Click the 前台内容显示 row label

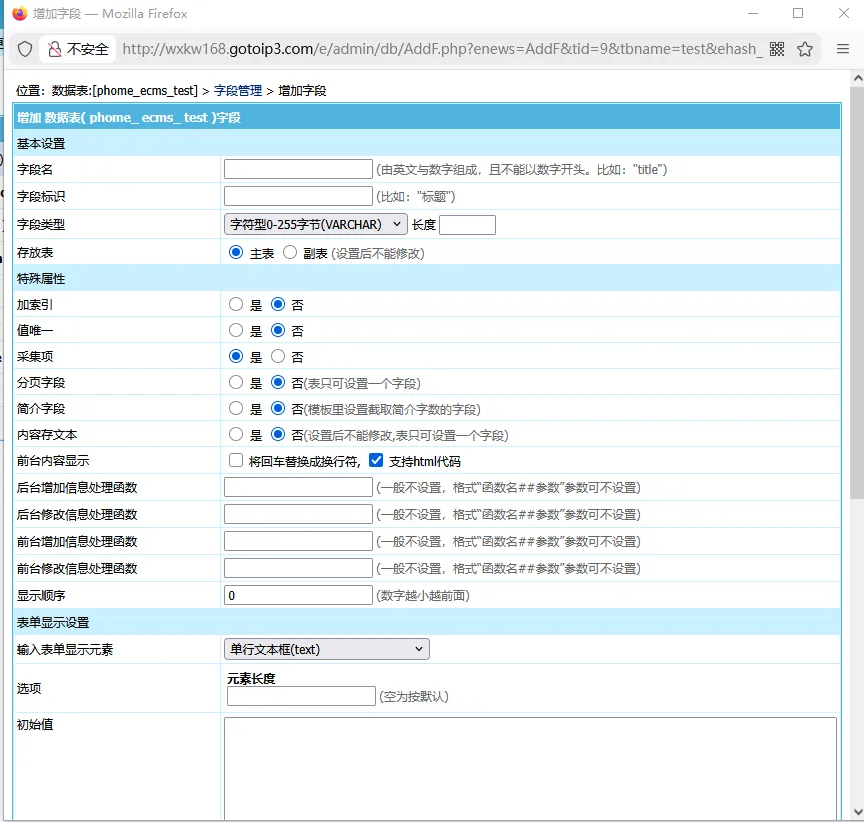[53, 461]
